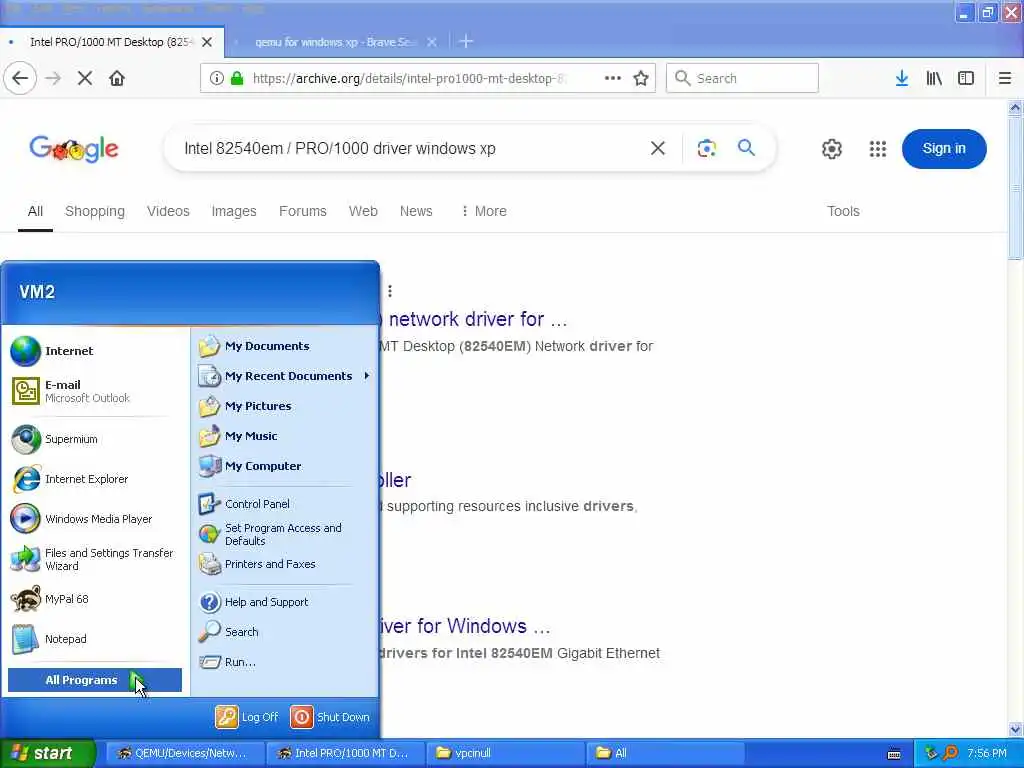Open Google apps grid
Image resolution: width=1024 pixels, height=768 pixels.
[878, 149]
